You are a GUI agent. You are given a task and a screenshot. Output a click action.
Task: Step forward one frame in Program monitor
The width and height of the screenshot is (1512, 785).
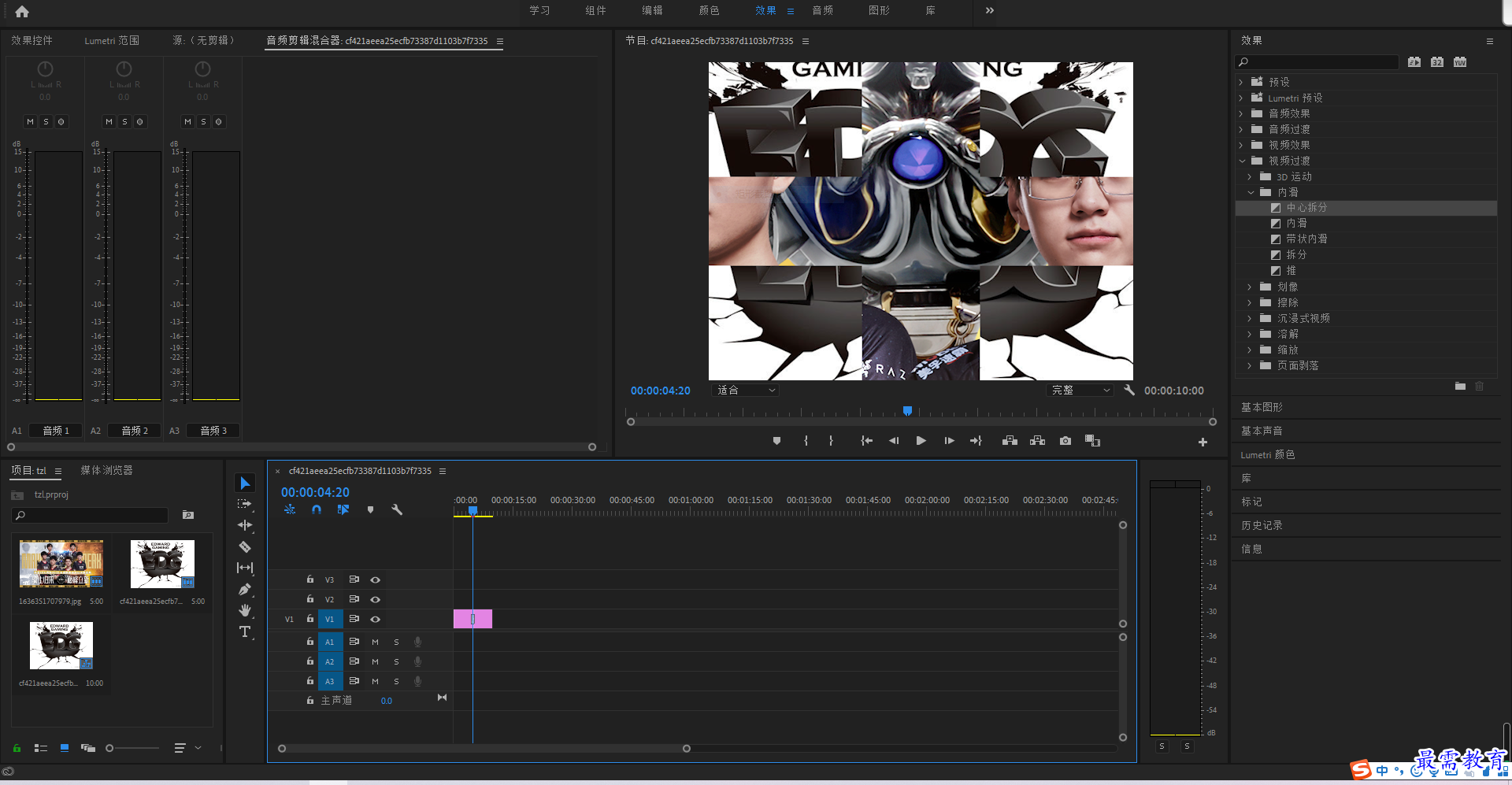click(949, 441)
